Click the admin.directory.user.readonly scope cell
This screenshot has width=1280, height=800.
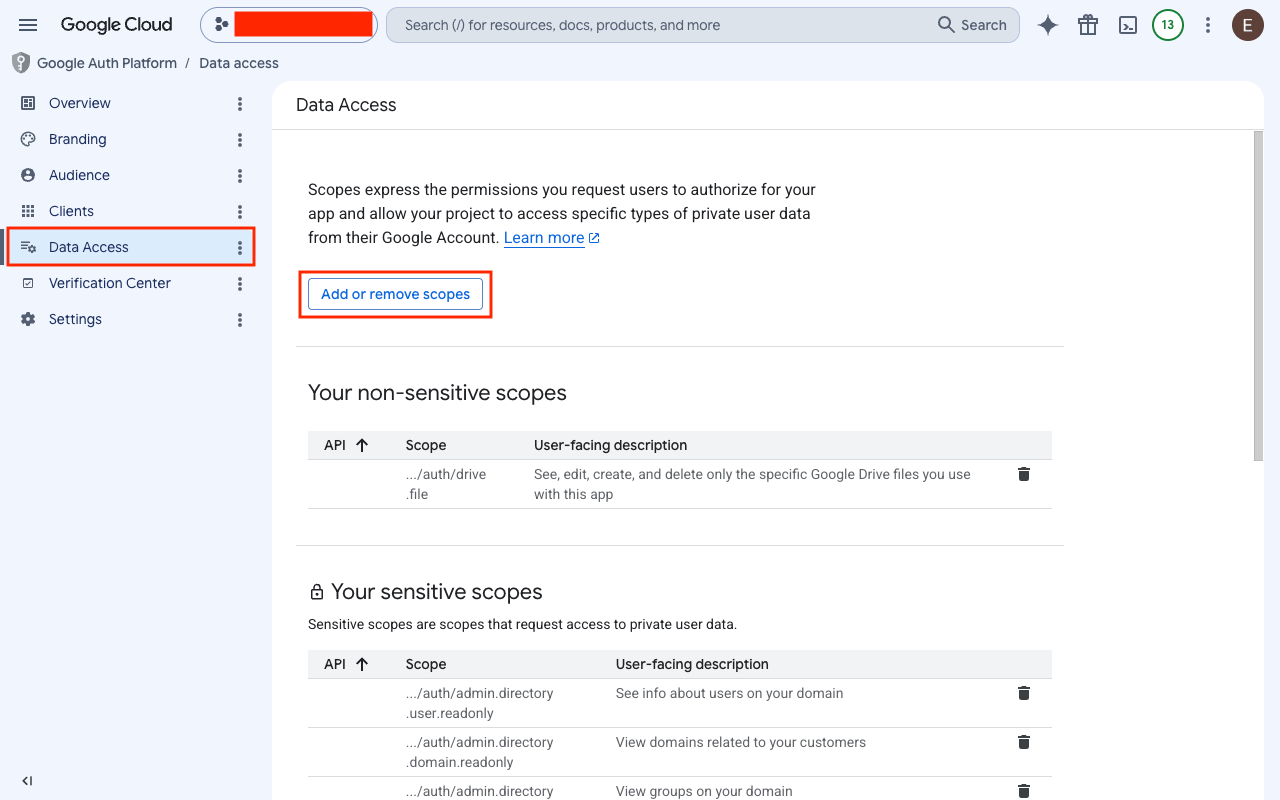(x=480, y=703)
